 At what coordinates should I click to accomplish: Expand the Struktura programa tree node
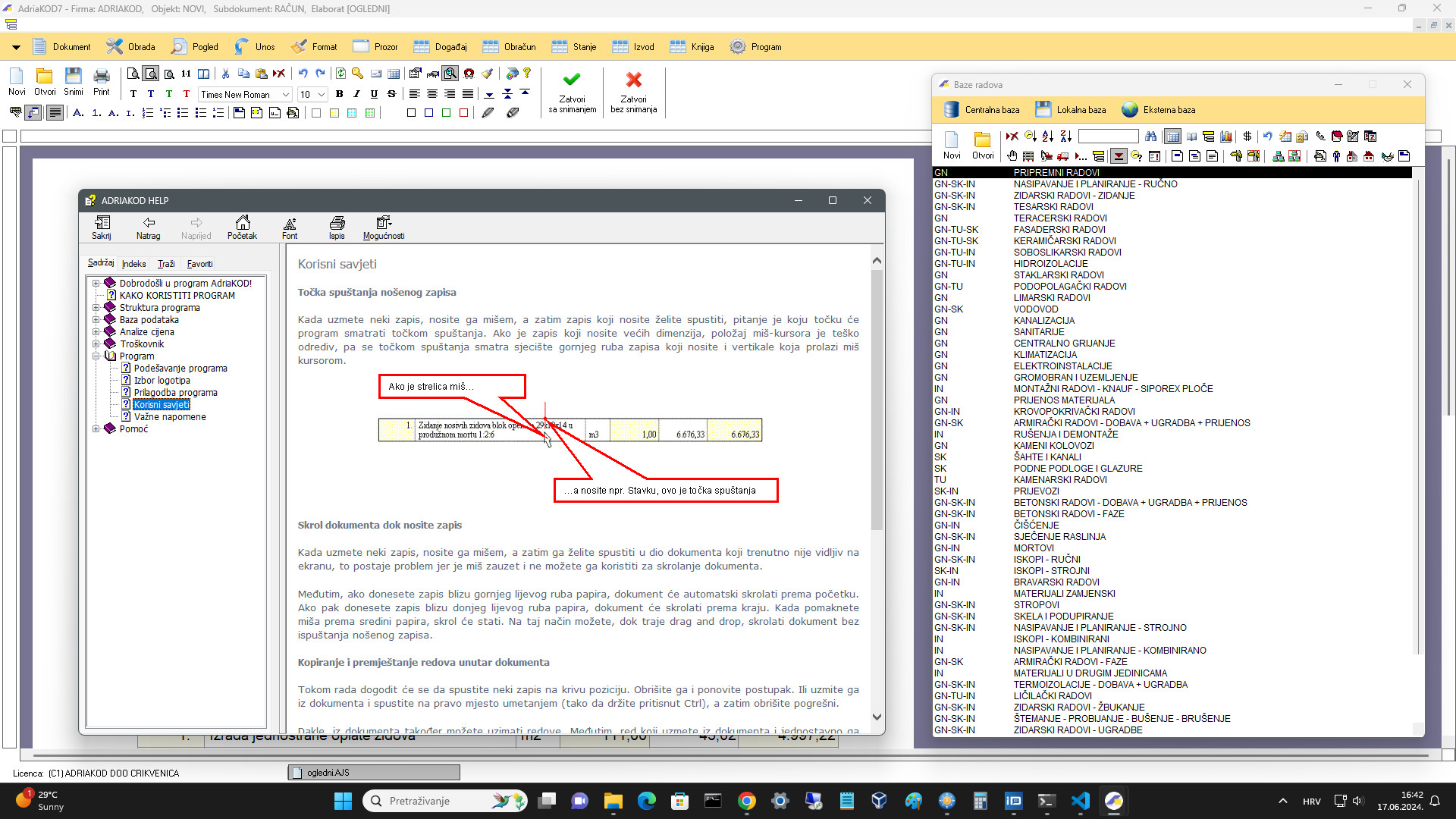click(96, 308)
